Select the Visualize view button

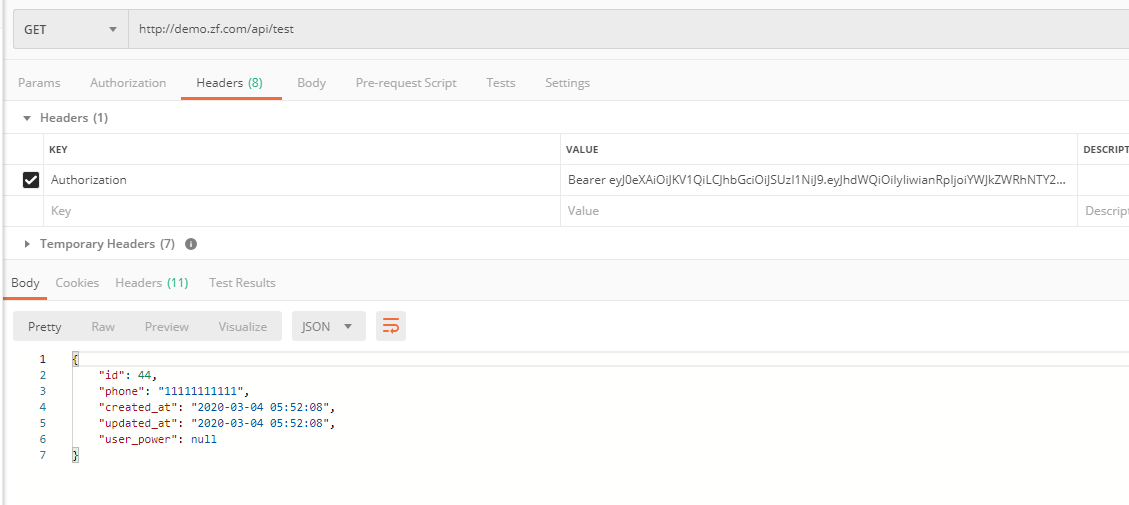point(243,326)
